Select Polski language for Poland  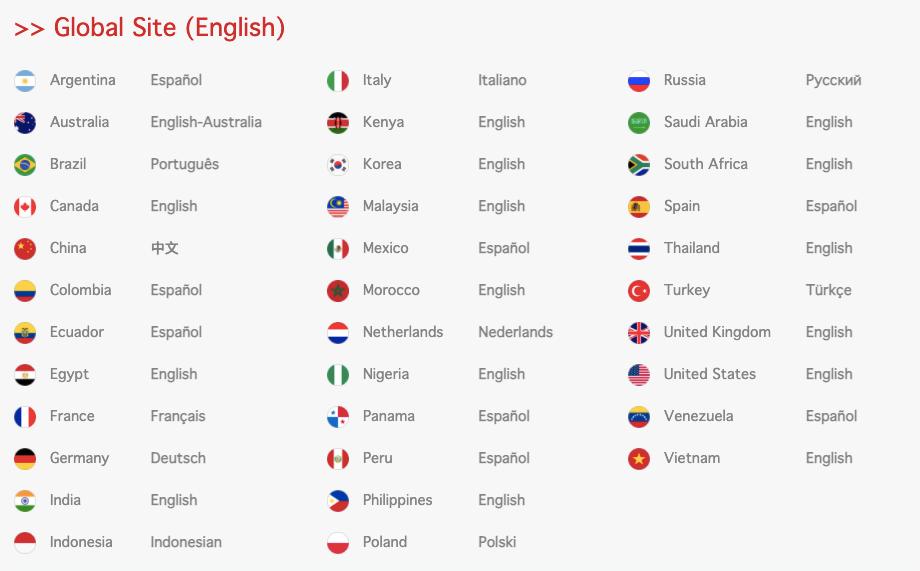(497, 542)
